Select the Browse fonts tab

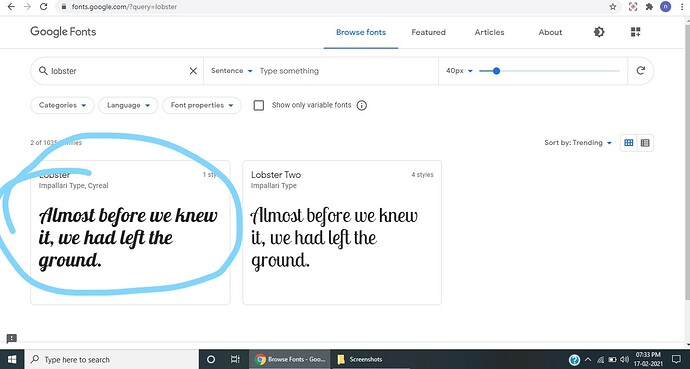(x=361, y=32)
